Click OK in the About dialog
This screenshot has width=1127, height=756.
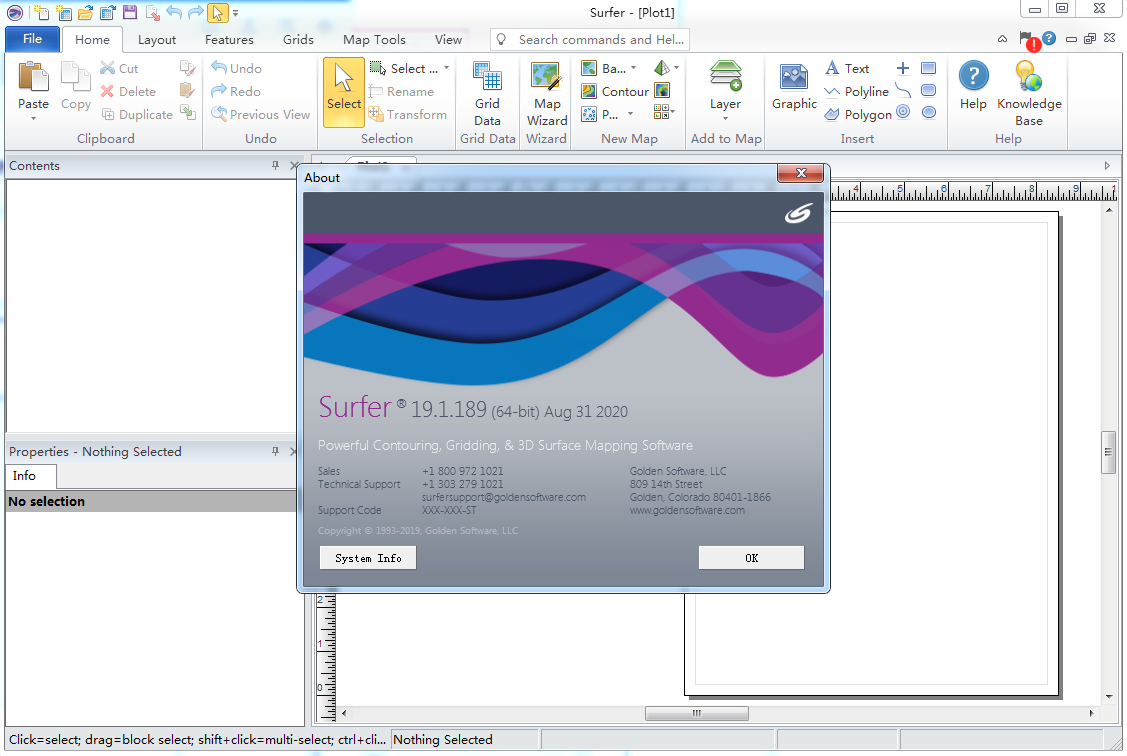pyautogui.click(x=751, y=557)
